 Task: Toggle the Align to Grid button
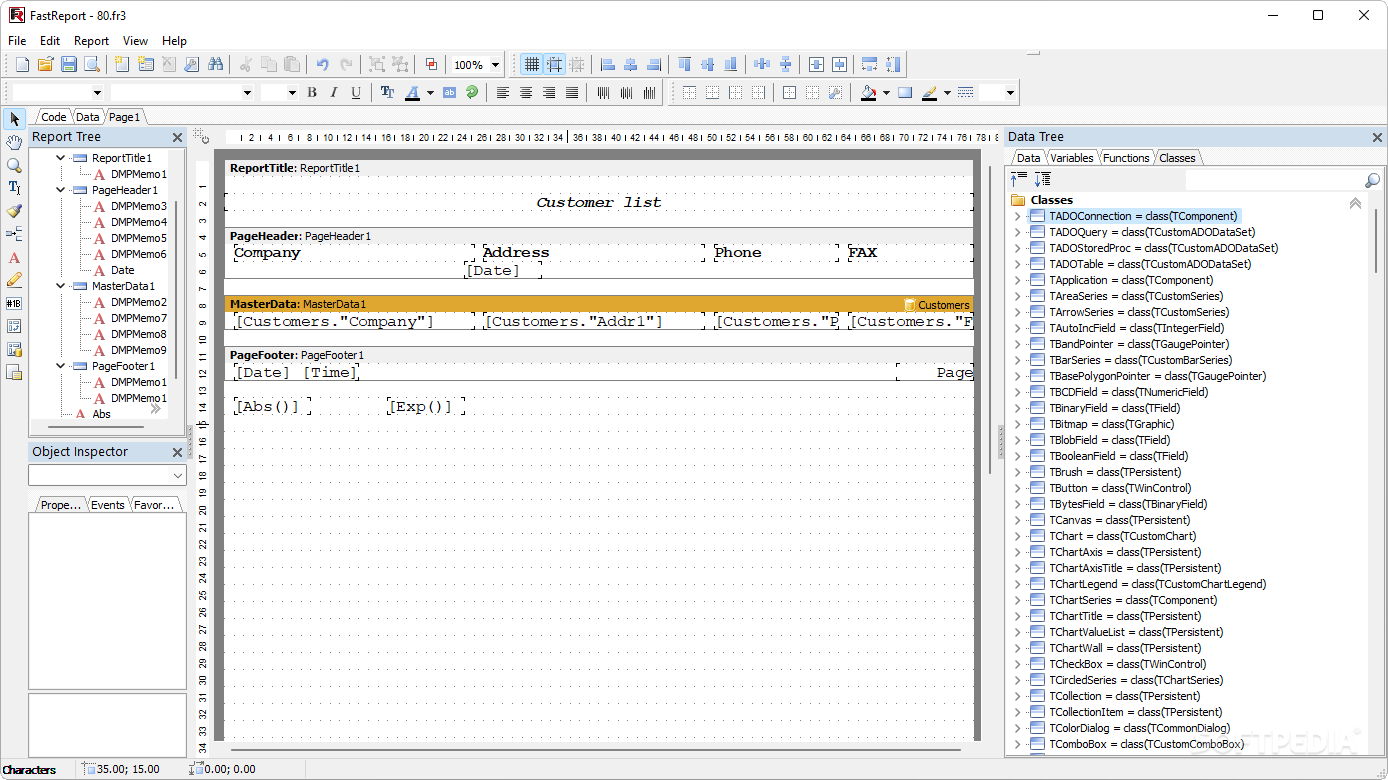click(x=554, y=64)
